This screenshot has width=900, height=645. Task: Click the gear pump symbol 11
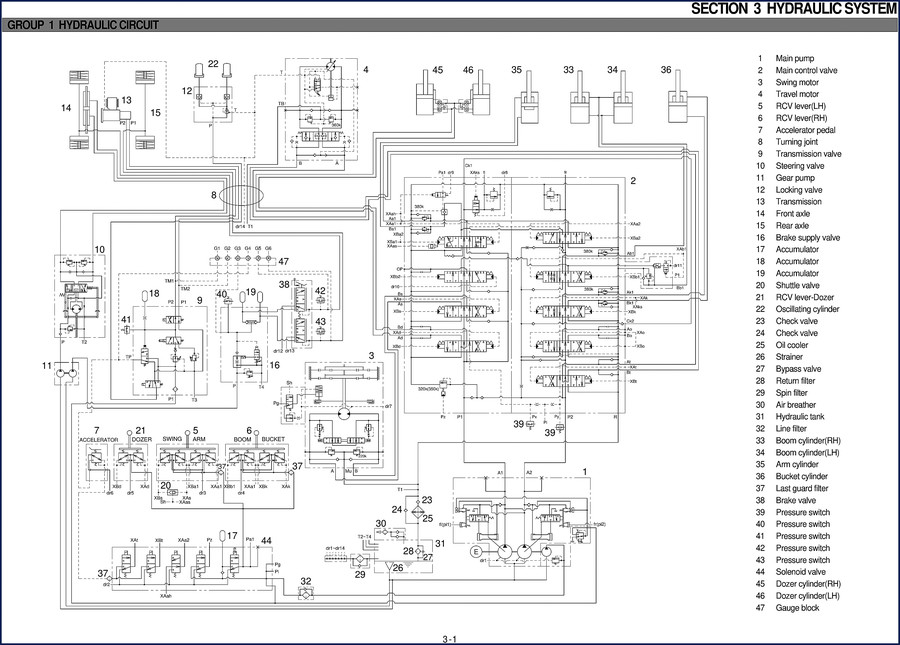(68, 374)
